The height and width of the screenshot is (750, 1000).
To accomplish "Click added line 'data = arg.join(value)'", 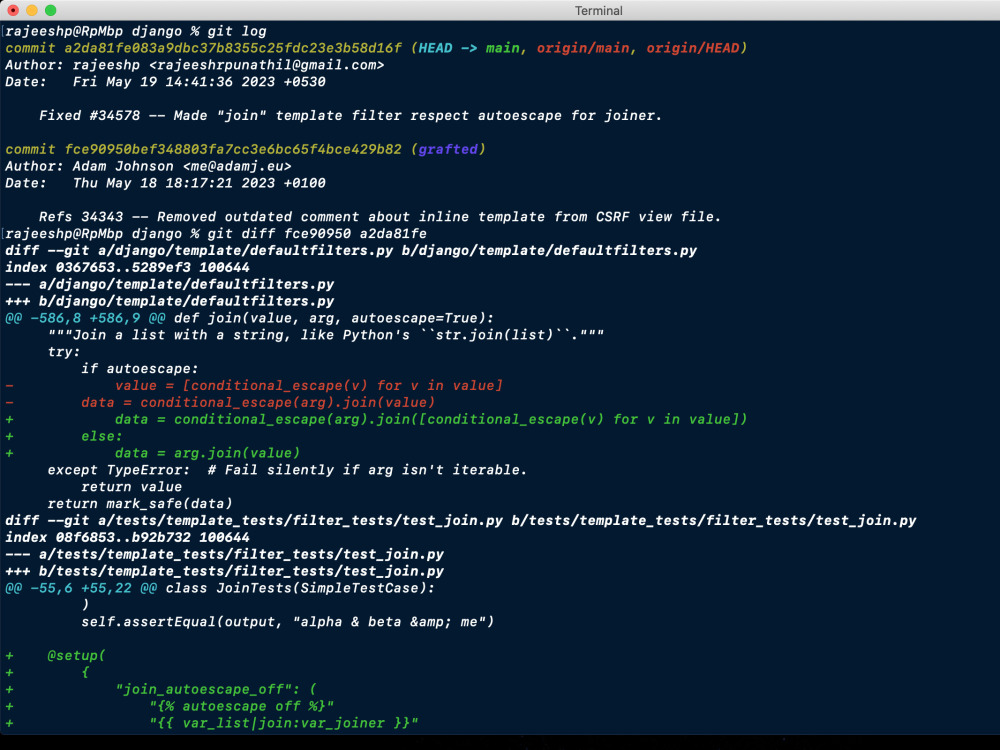I will 207,453.
